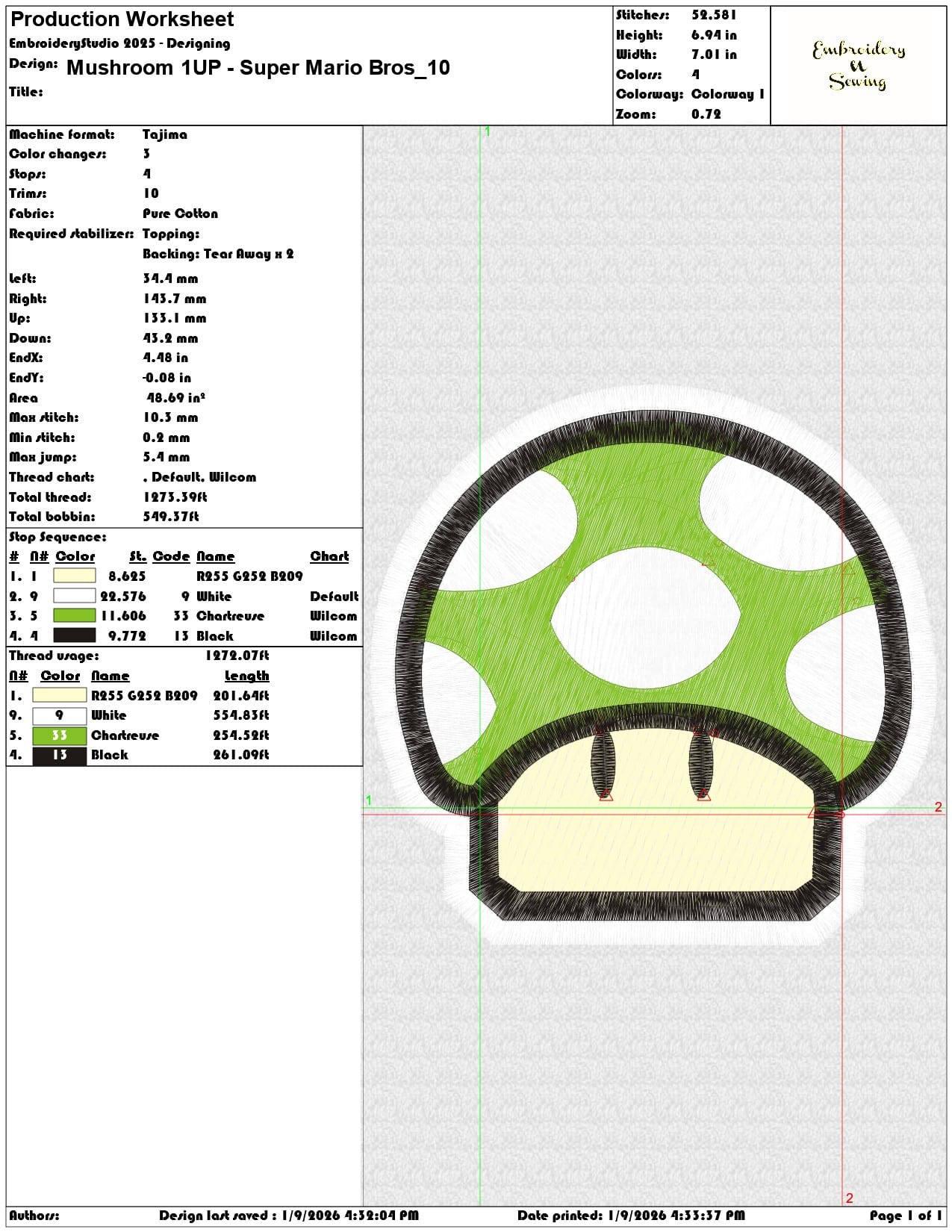Click the Thread chart value Default, Wilcom
952x1232 pixels.
(x=199, y=477)
